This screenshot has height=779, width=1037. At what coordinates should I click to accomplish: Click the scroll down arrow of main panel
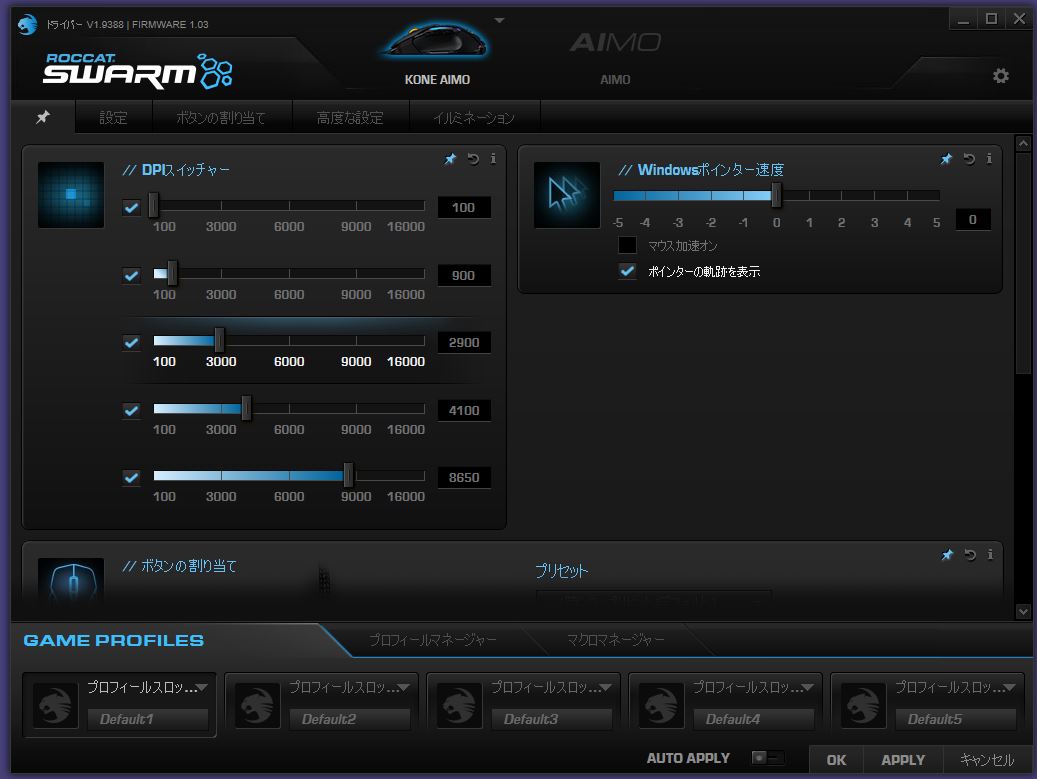[x=1023, y=612]
